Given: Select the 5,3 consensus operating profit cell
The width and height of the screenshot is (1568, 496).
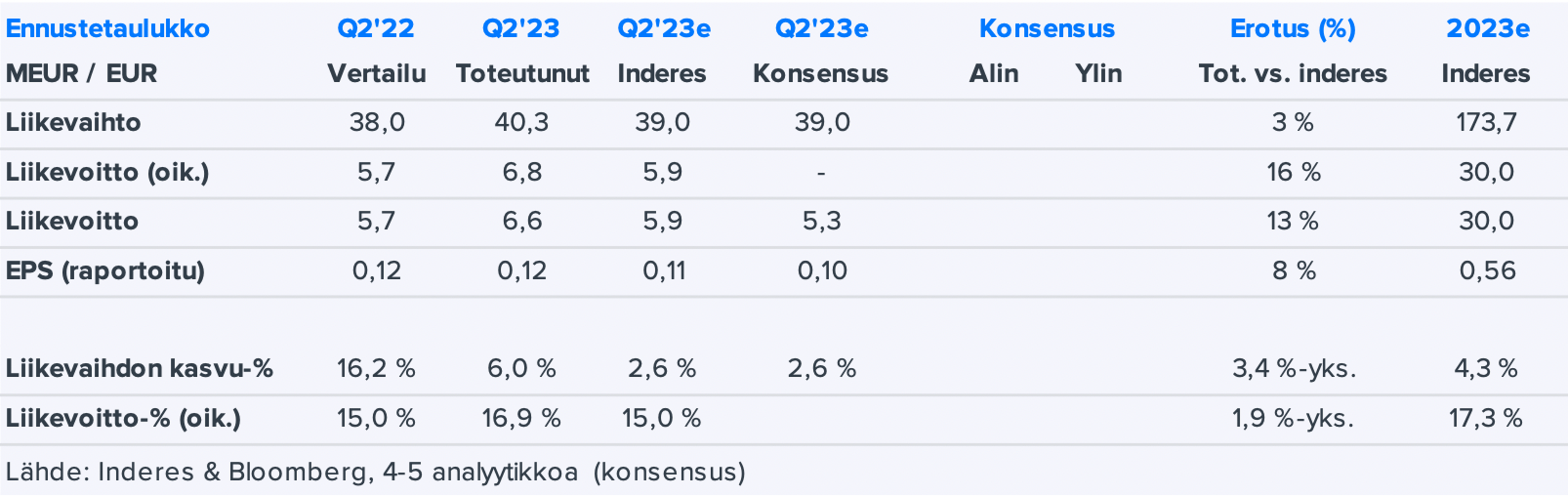Looking at the screenshot, I should (821, 221).
